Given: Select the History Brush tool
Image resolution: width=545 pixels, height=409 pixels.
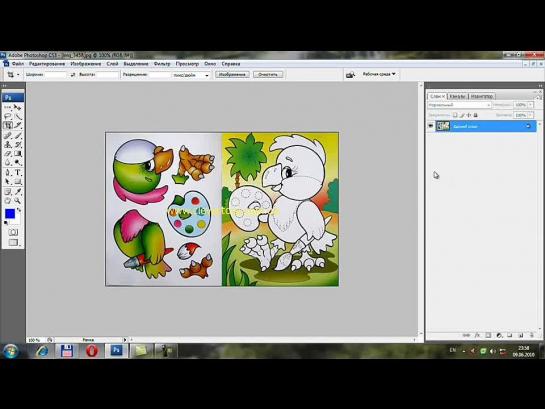Looking at the screenshot, I should click(18, 145).
